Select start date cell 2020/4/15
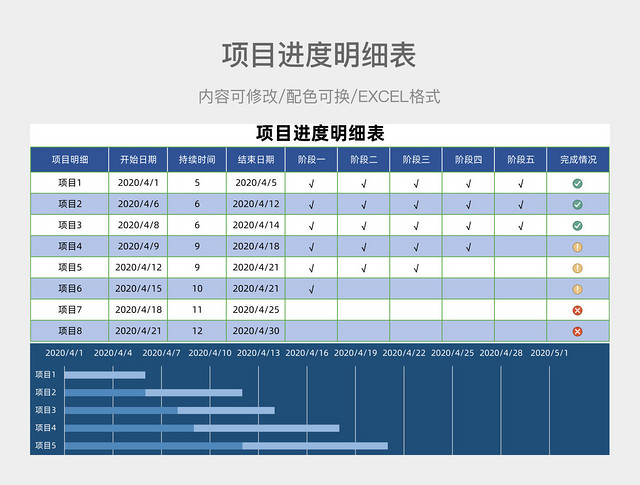The width and height of the screenshot is (640, 485). pyautogui.click(x=138, y=289)
